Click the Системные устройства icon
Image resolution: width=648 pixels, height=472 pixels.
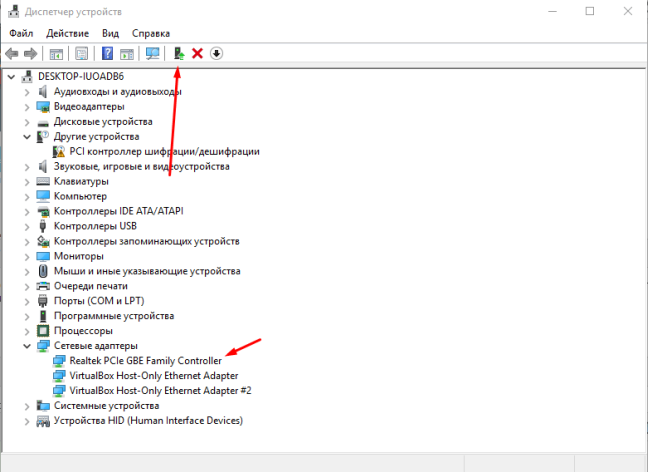coord(43,405)
